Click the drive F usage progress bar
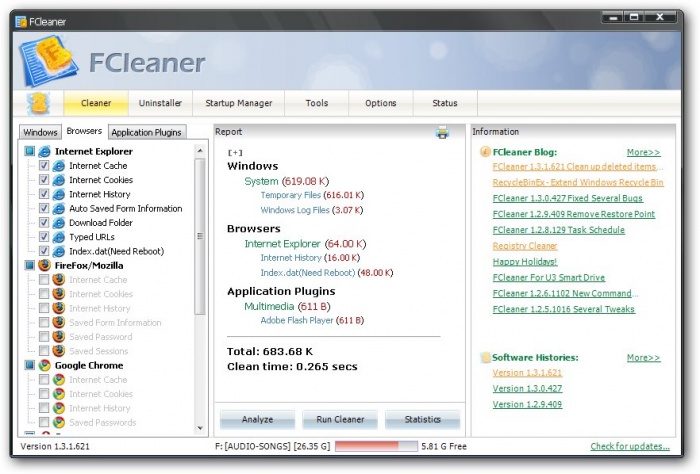This screenshot has width=700, height=474. coord(376,446)
